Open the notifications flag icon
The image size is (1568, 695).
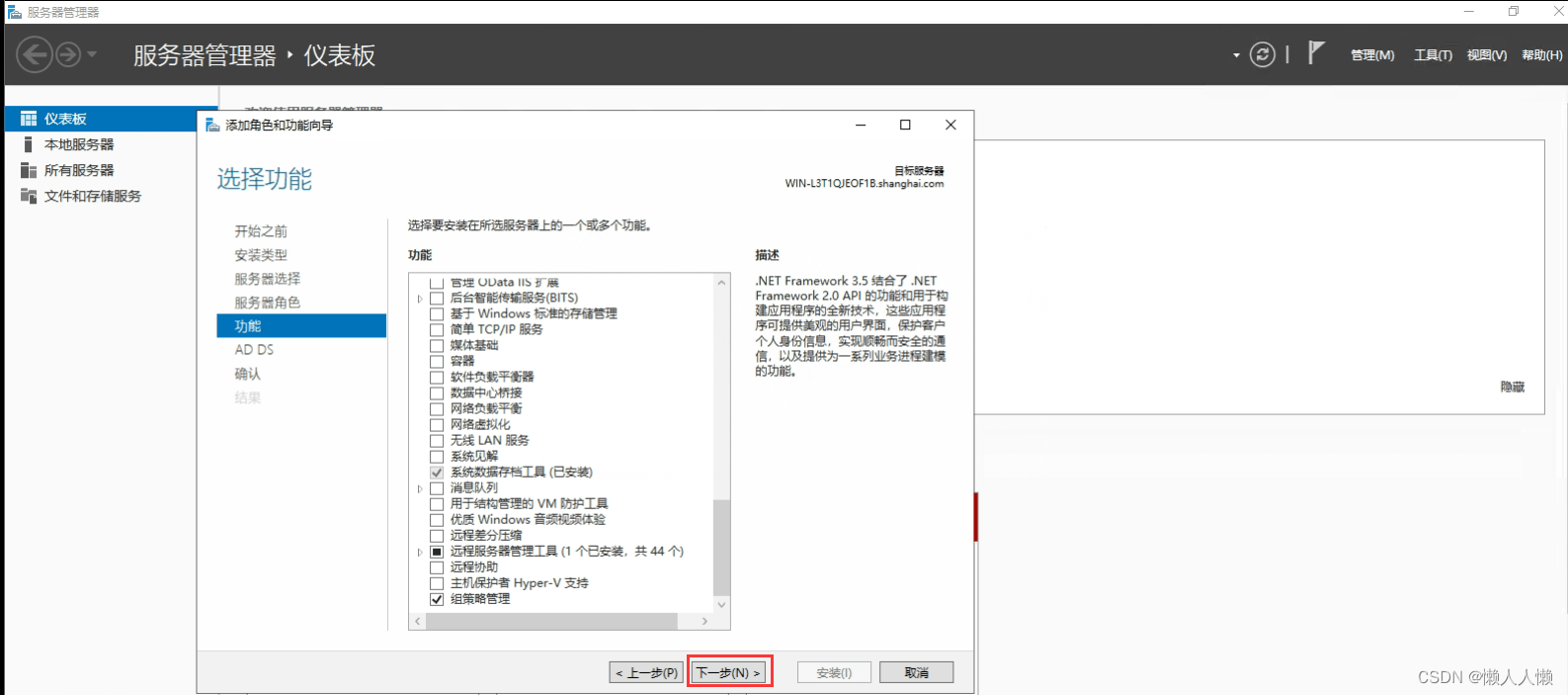pyautogui.click(x=1315, y=52)
